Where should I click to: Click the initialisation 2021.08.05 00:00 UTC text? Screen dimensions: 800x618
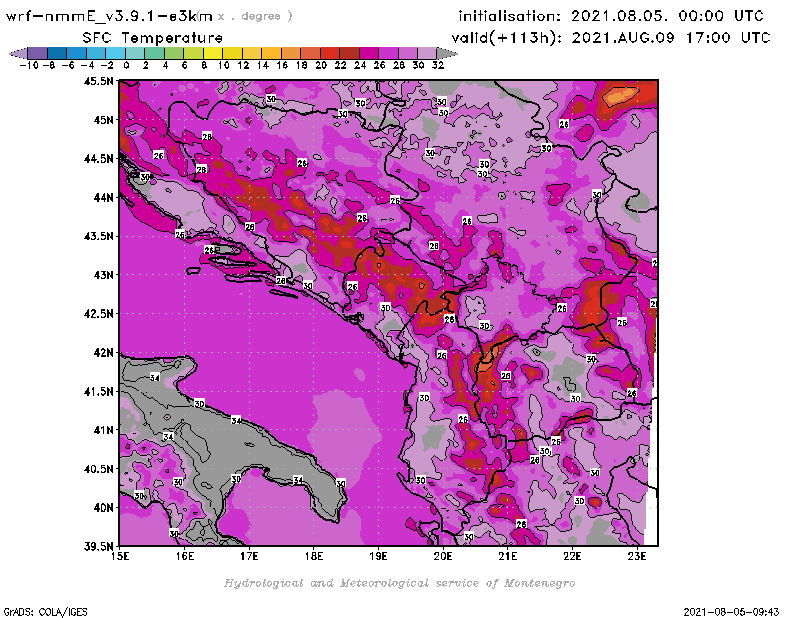(x=611, y=16)
